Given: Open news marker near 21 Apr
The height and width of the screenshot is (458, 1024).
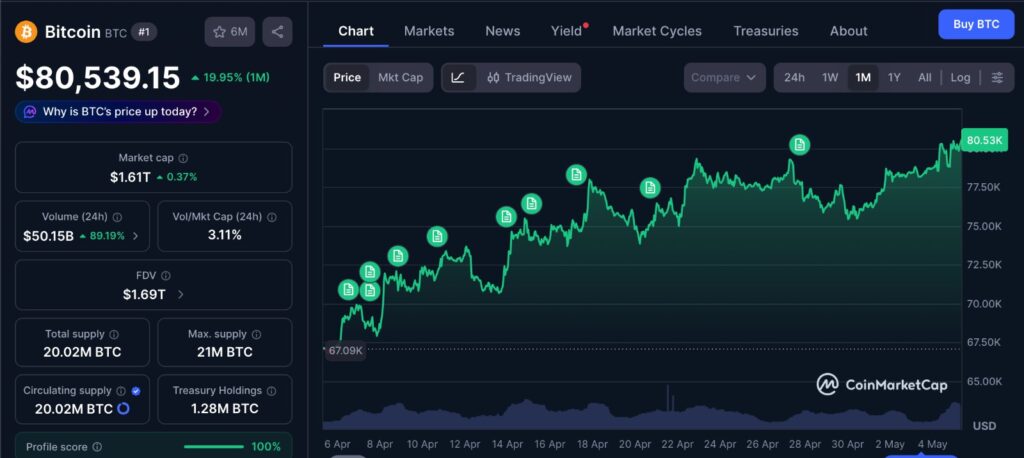Looking at the screenshot, I should [650, 188].
